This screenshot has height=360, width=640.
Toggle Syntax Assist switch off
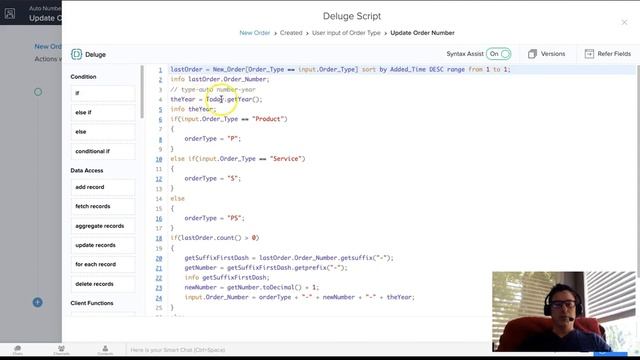[x=499, y=54]
